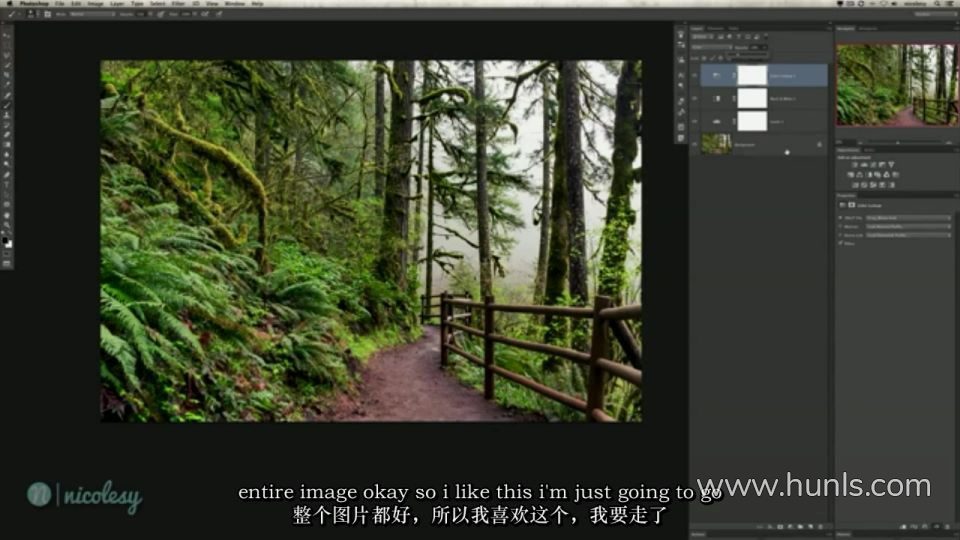Viewport: 960px width, 540px height.
Task: Open the File menu
Action: pyautogui.click(x=59, y=4)
